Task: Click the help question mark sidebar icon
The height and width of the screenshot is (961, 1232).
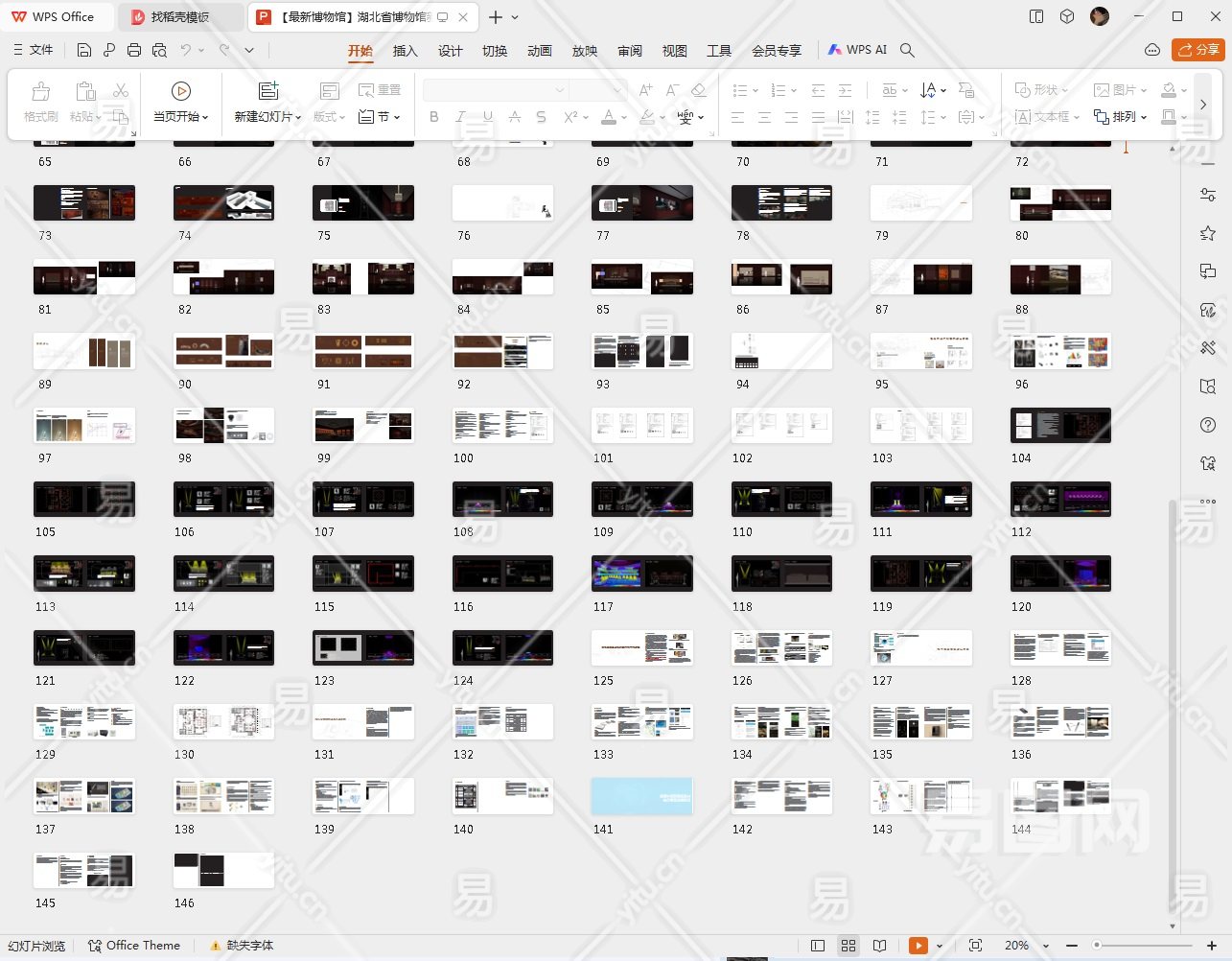Action: [x=1208, y=425]
